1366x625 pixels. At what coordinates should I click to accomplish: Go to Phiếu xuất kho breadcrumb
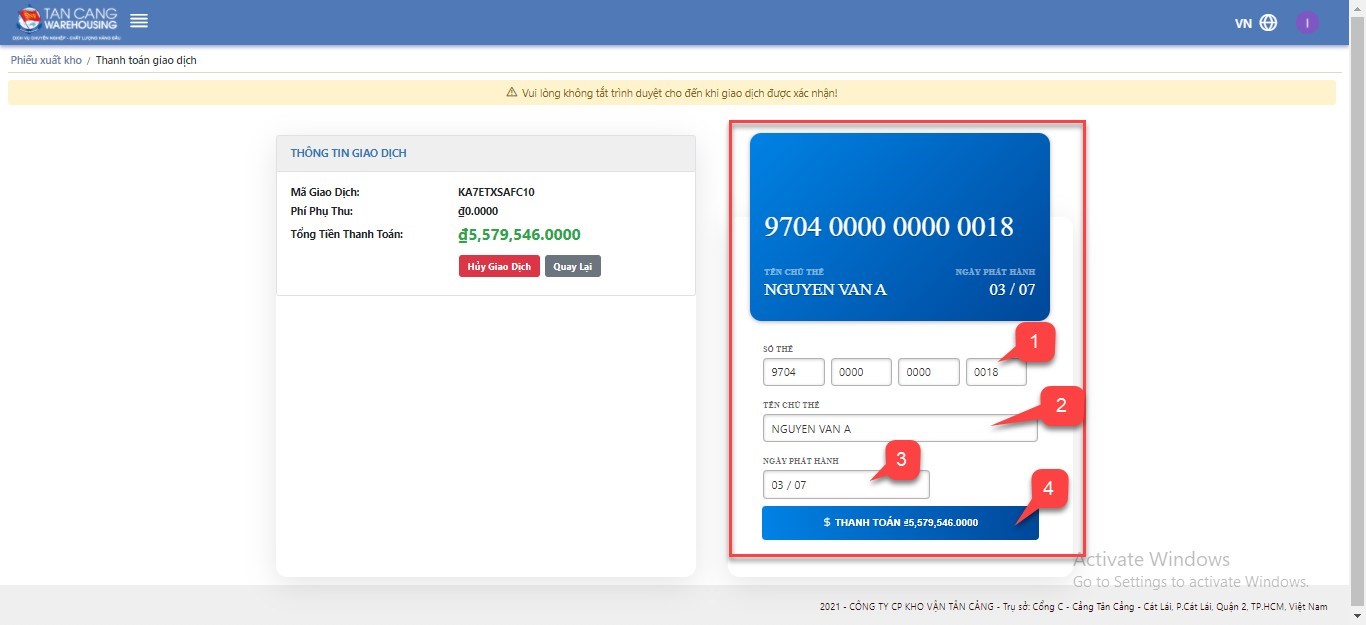click(x=46, y=60)
